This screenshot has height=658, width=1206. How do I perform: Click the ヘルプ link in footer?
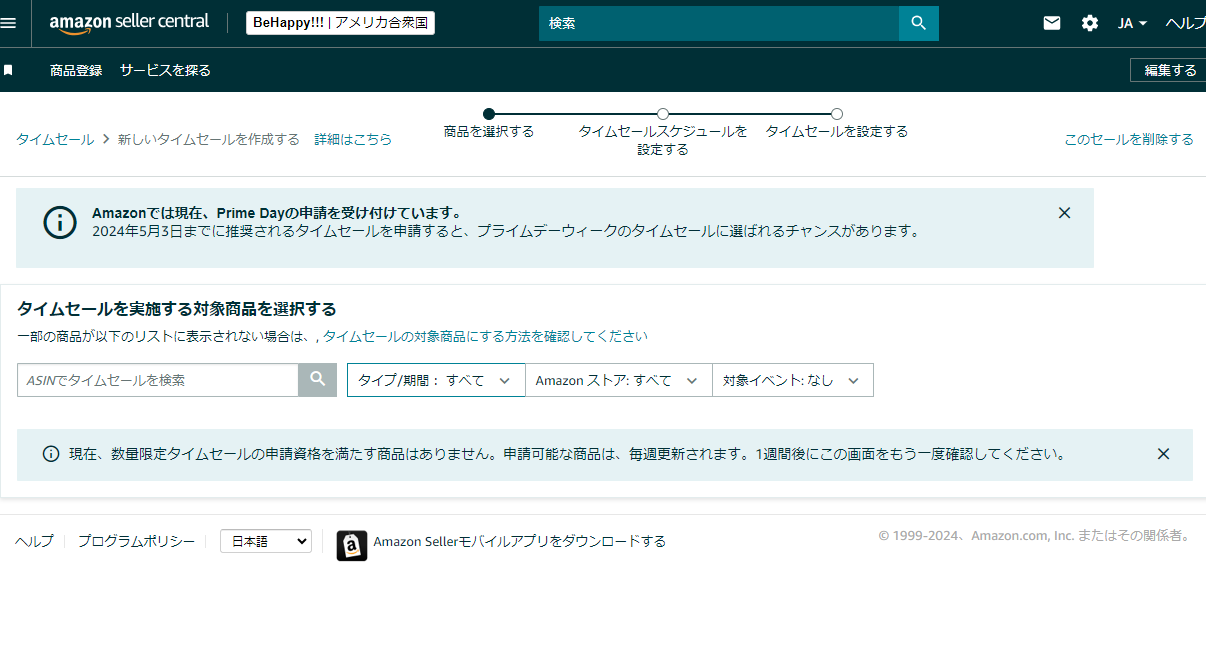[x=34, y=541]
